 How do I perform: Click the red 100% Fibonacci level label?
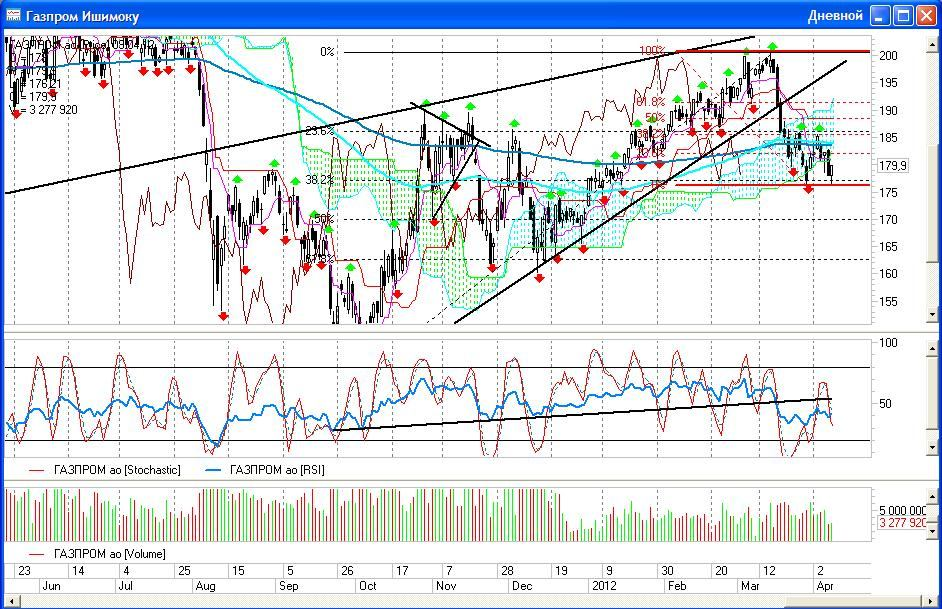point(652,51)
